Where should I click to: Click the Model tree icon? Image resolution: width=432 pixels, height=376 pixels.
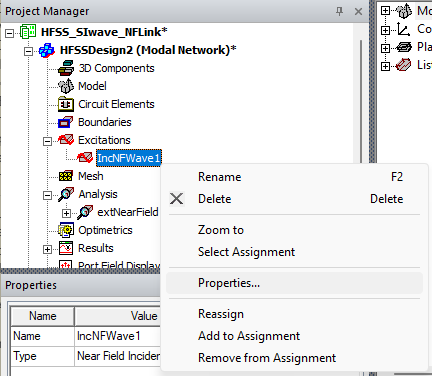(x=66, y=86)
